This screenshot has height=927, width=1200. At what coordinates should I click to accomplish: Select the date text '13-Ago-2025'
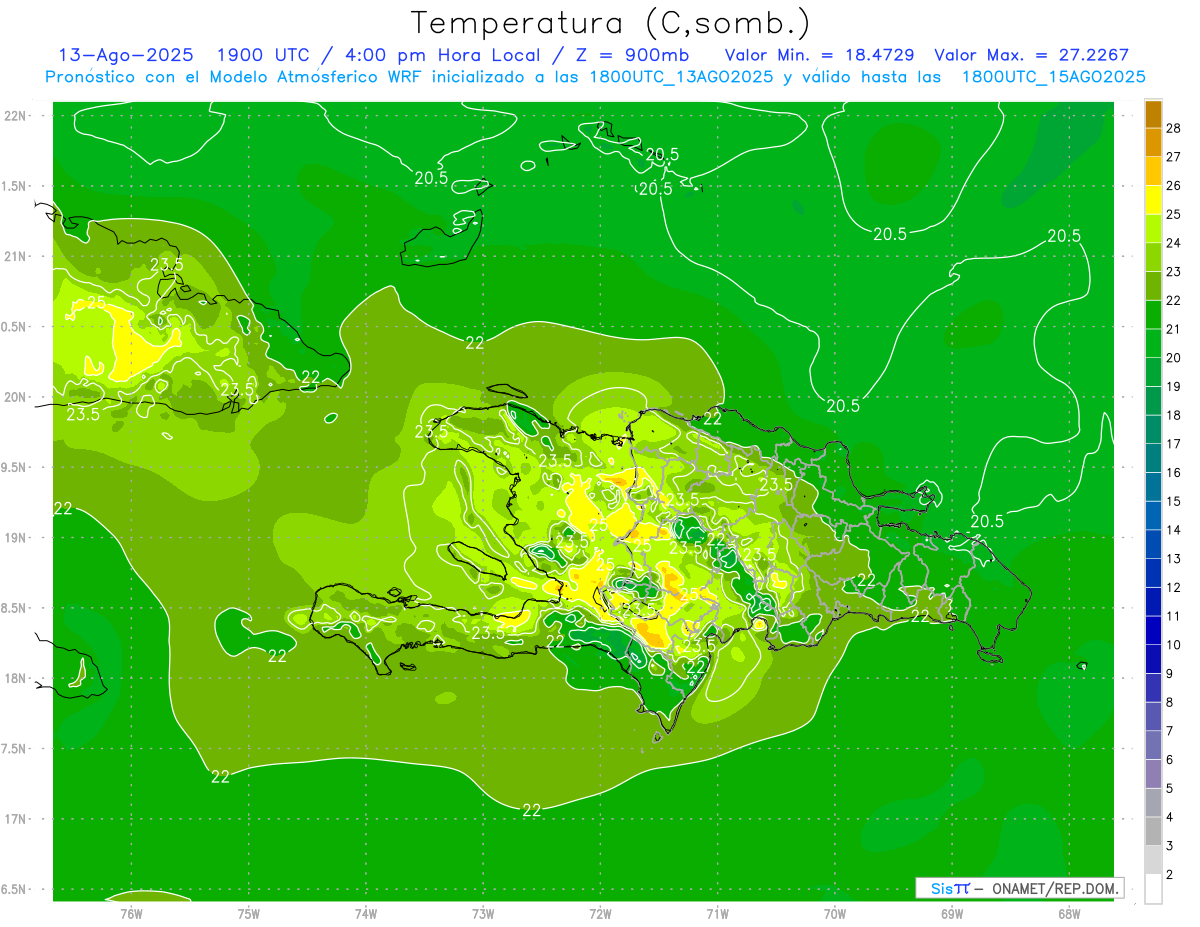point(128,55)
